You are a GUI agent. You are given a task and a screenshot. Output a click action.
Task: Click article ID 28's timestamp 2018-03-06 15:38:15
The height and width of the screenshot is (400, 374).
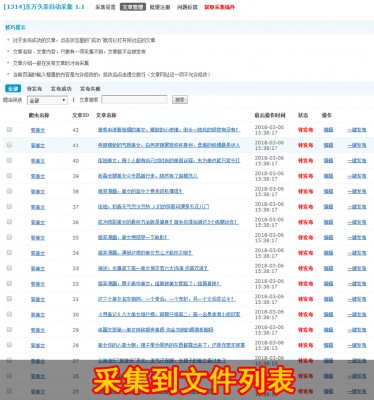[x=269, y=345]
